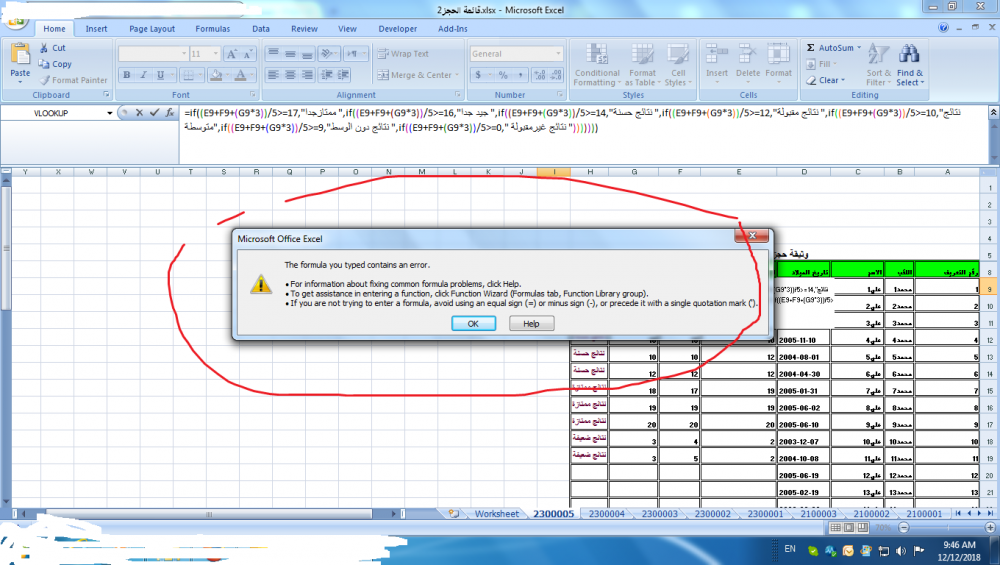Click Help in the error dialog

point(531,323)
